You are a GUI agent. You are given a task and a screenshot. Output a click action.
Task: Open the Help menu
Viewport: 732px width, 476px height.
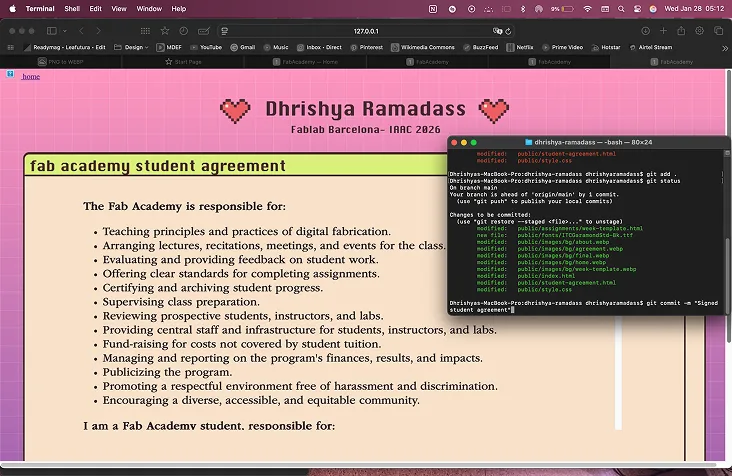point(178,8)
